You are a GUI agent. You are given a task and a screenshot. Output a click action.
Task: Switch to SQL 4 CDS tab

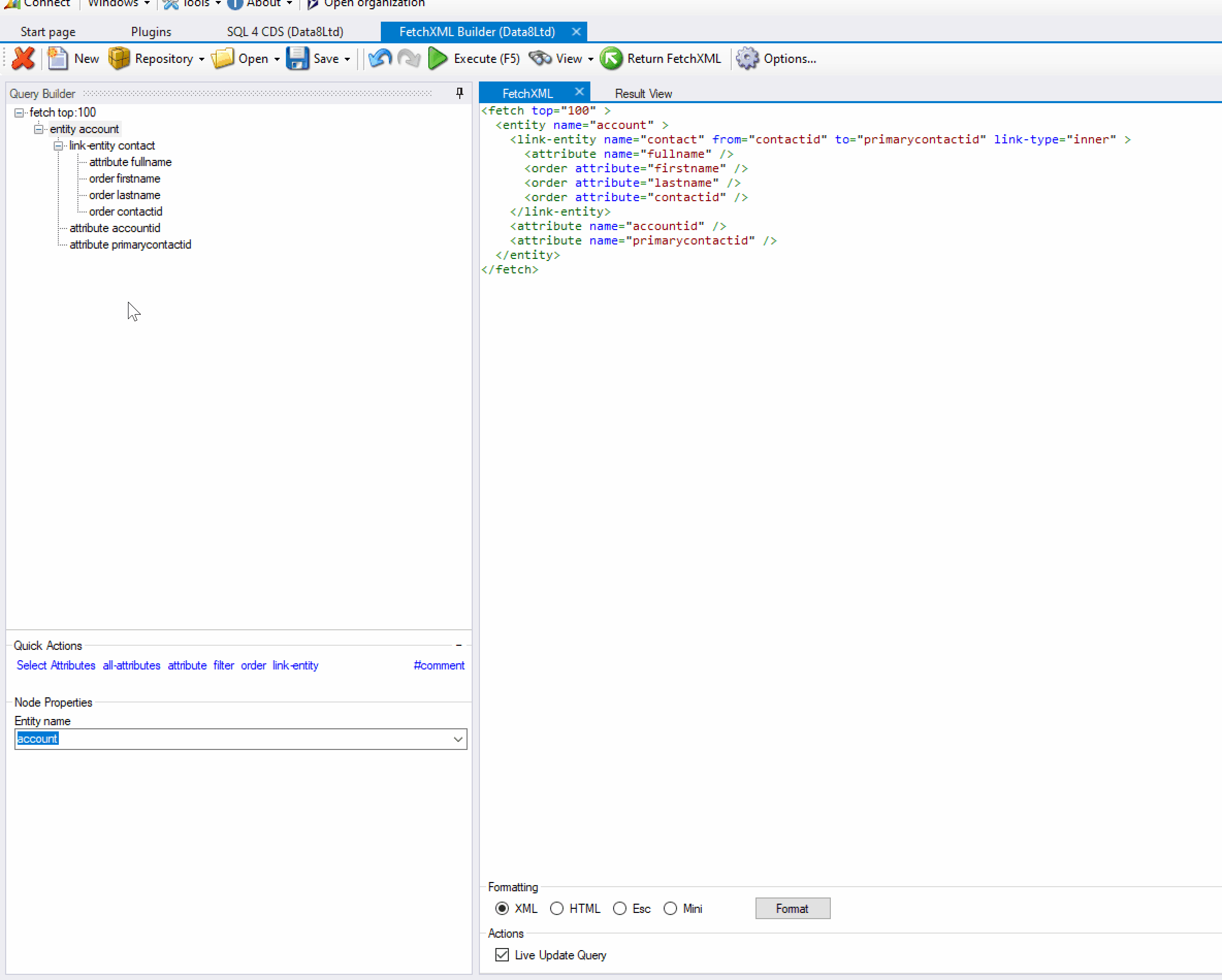(285, 32)
